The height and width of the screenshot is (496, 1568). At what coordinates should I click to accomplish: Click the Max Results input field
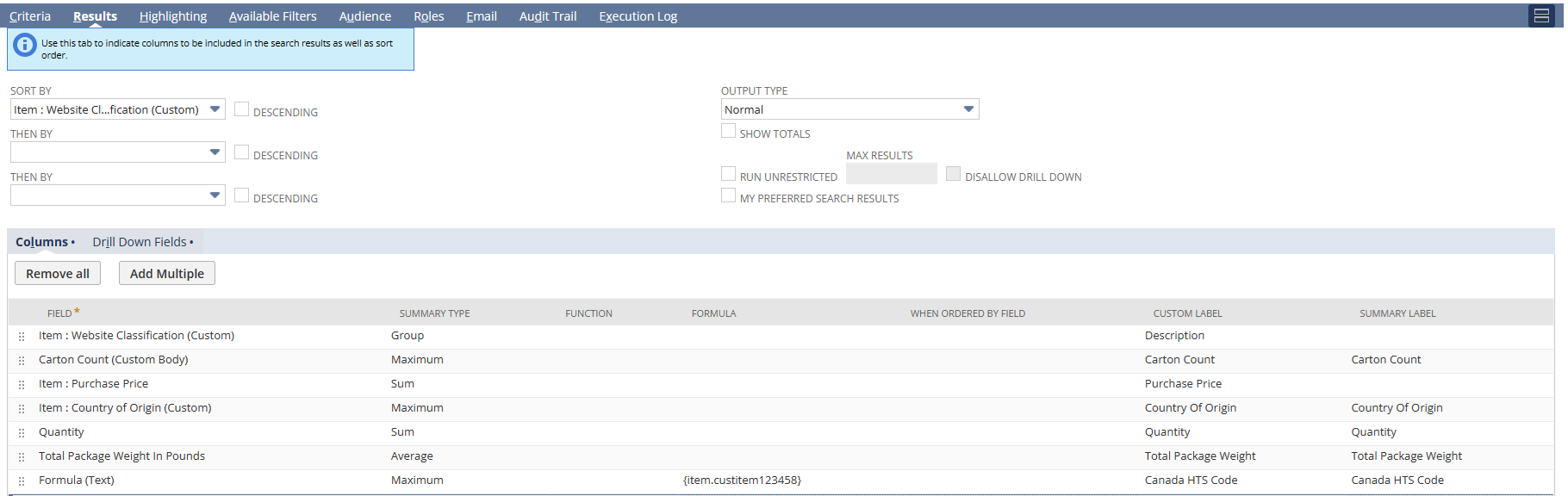click(x=891, y=174)
